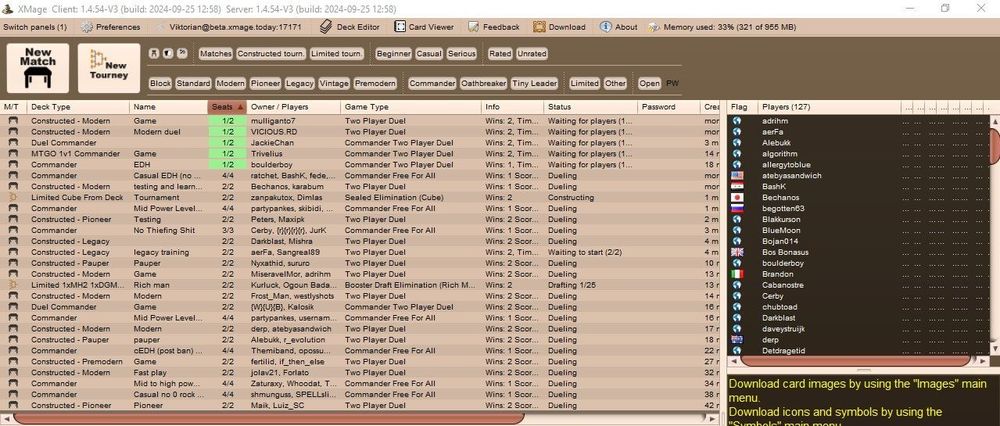This screenshot has height=426, width=1000.
Task: Click the Switch panels (1) menu
Action: (34, 27)
